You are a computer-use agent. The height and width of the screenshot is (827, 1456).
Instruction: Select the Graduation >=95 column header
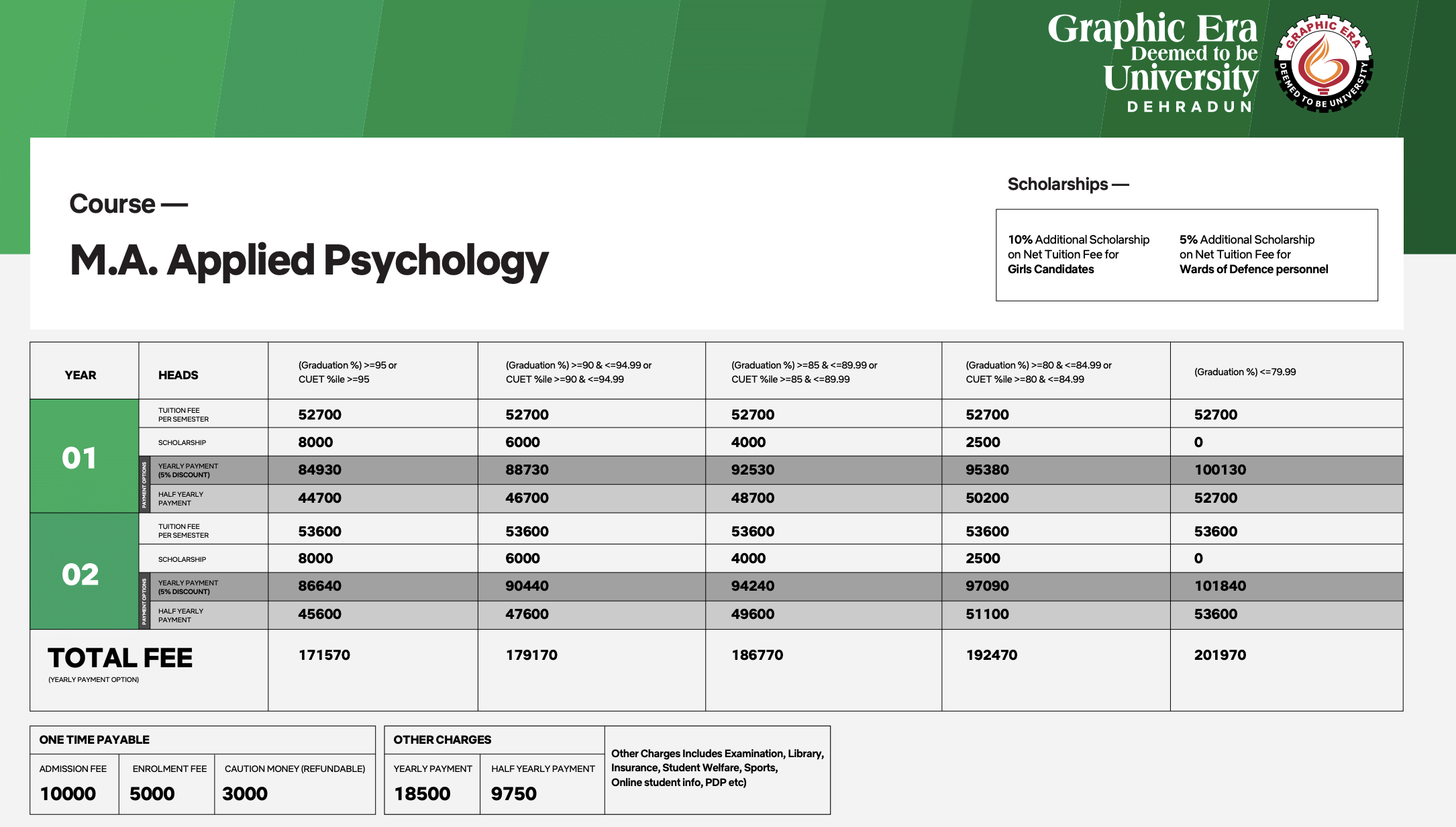coord(348,372)
